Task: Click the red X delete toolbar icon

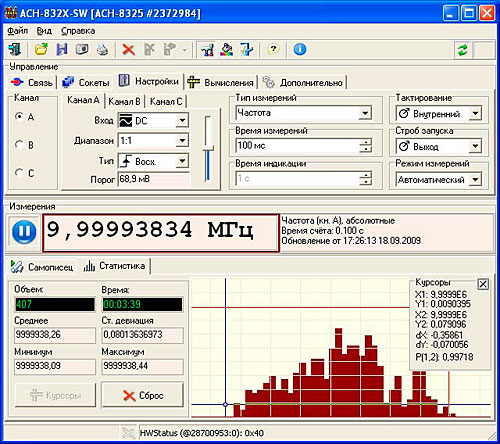Action: (128, 50)
